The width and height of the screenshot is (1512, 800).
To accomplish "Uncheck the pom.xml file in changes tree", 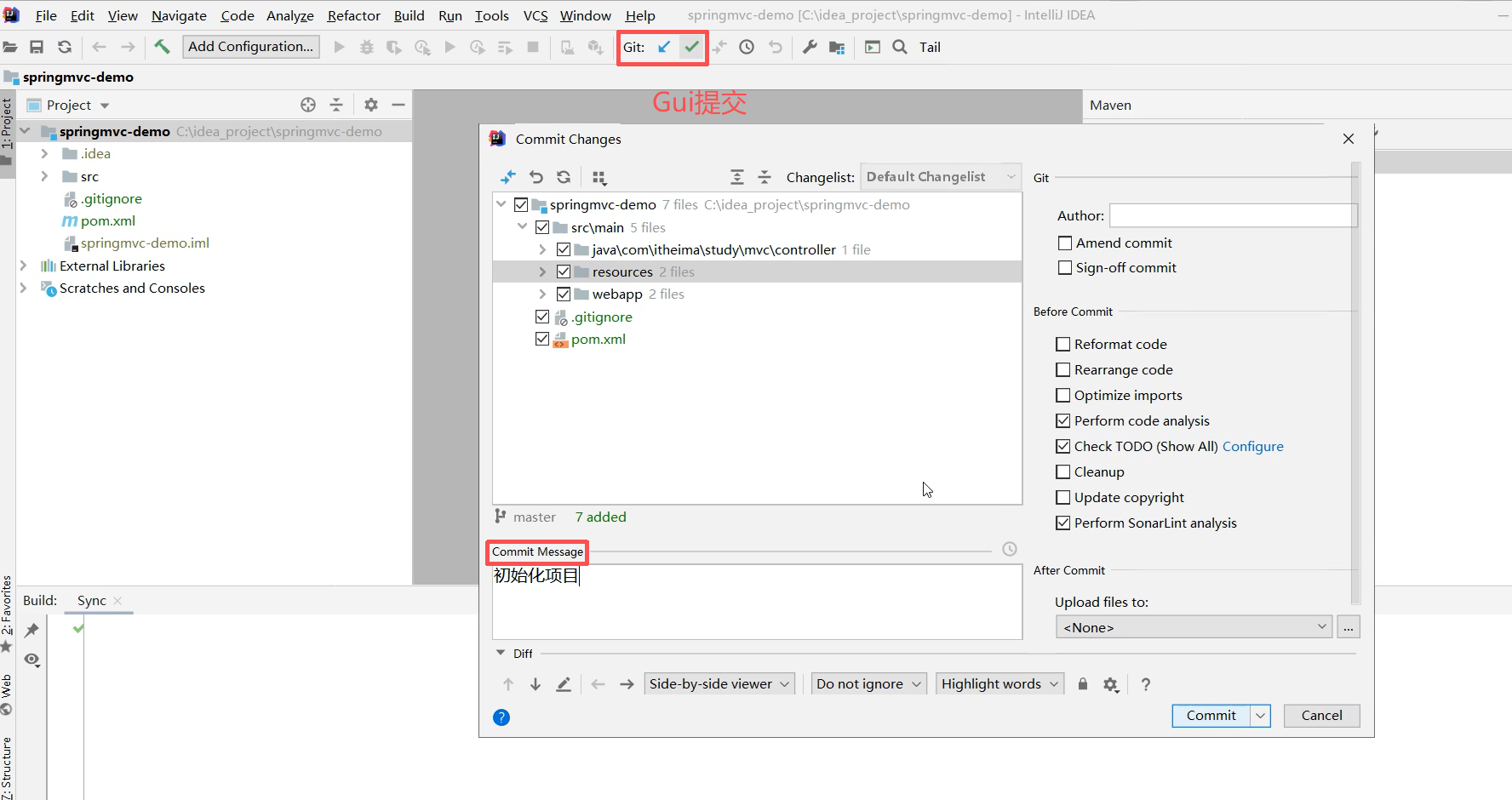I will (x=542, y=339).
